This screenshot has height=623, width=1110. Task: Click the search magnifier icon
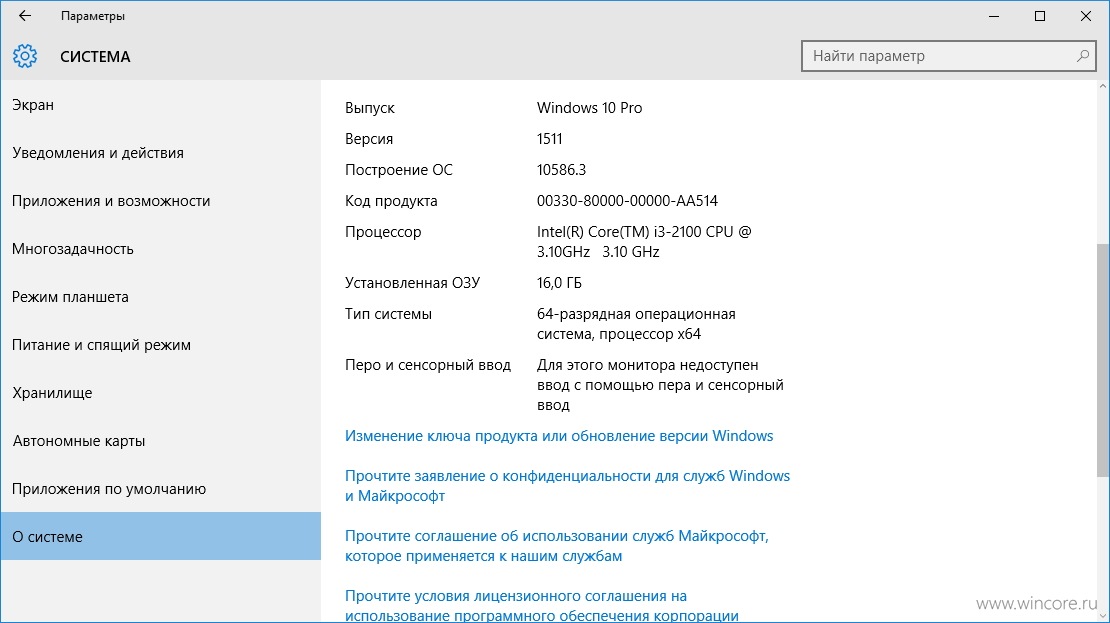pyautogui.click(x=1082, y=56)
